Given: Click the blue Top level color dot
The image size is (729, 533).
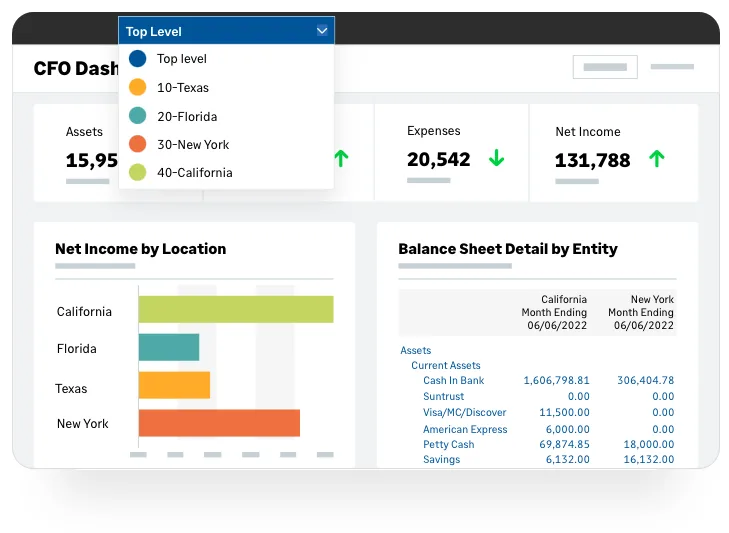Looking at the screenshot, I should 138,59.
